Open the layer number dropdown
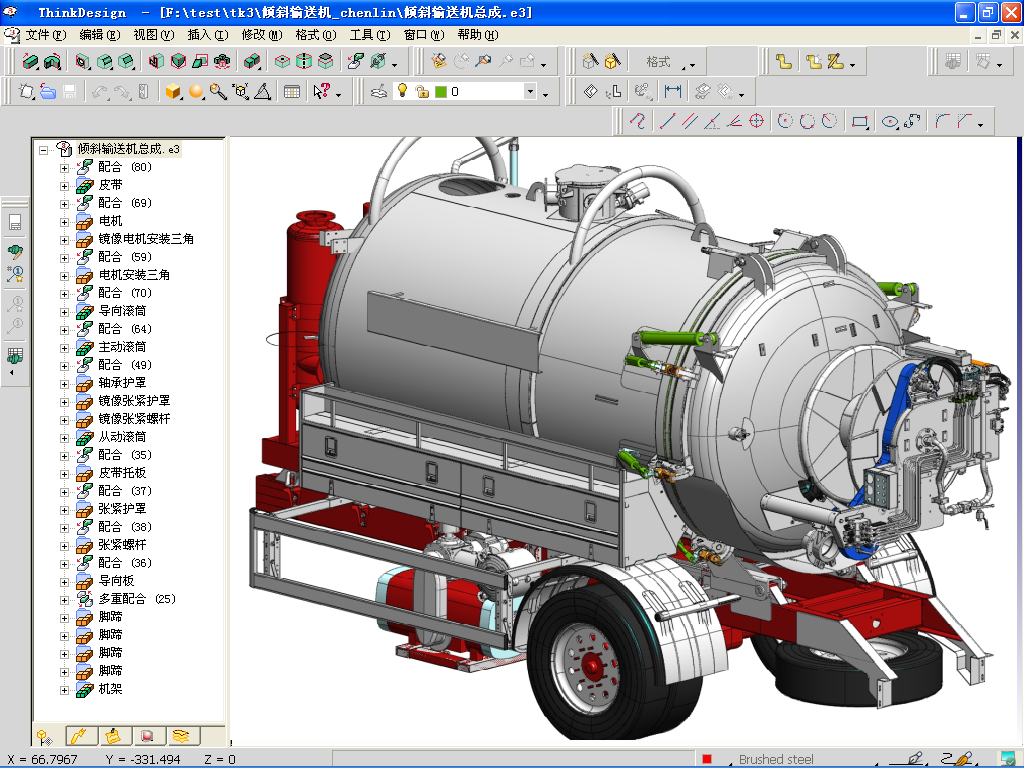 [x=530, y=92]
